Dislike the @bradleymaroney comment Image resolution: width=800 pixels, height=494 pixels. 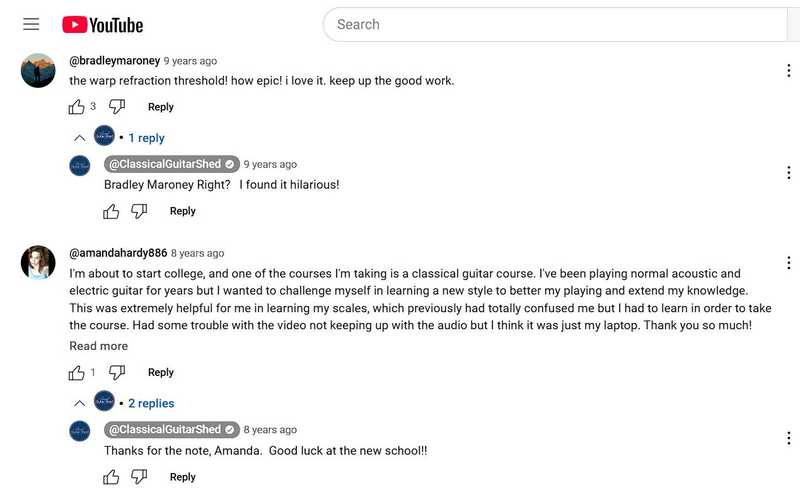(x=117, y=107)
